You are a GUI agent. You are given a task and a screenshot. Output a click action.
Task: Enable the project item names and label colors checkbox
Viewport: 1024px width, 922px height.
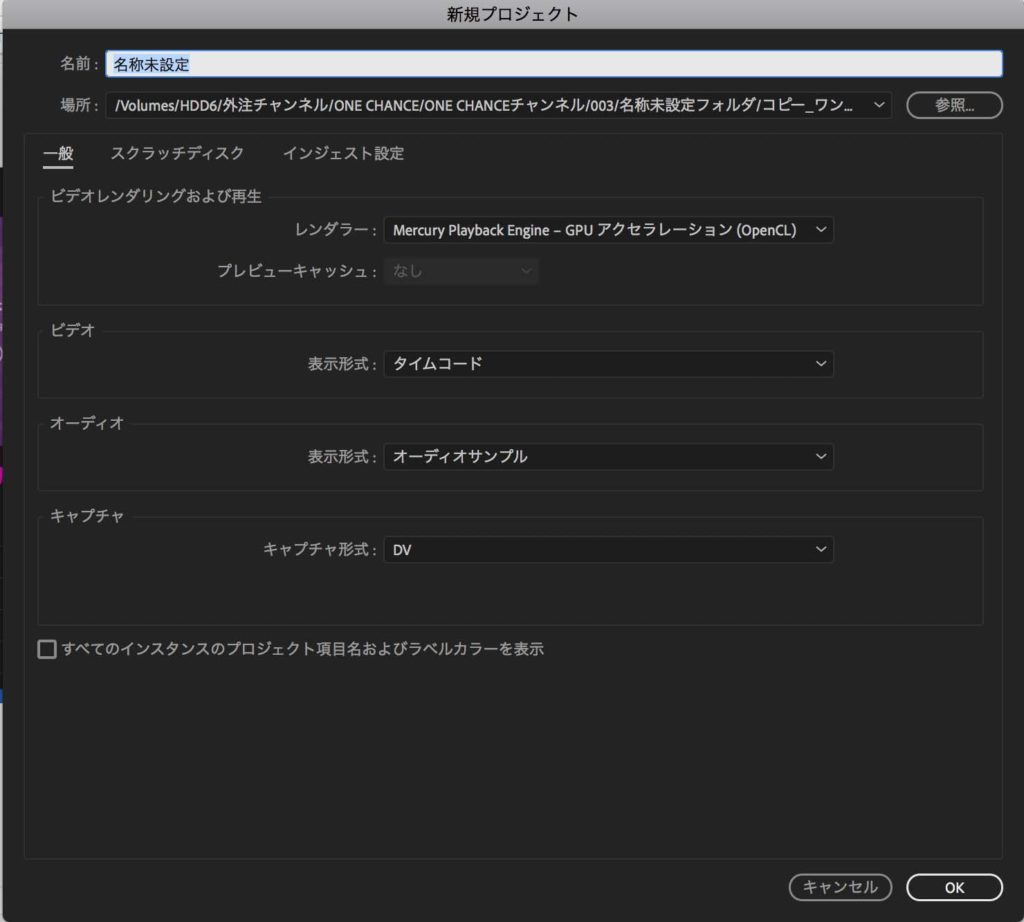[x=46, y=649]
